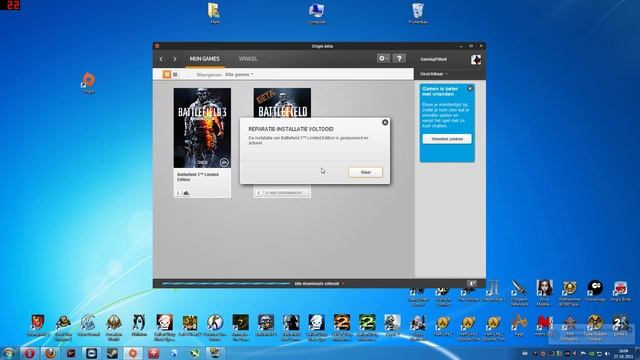Click the info icon under Battlefield 3
The width and height of the screenshot is (640, 360).
(x=178, y=193)
